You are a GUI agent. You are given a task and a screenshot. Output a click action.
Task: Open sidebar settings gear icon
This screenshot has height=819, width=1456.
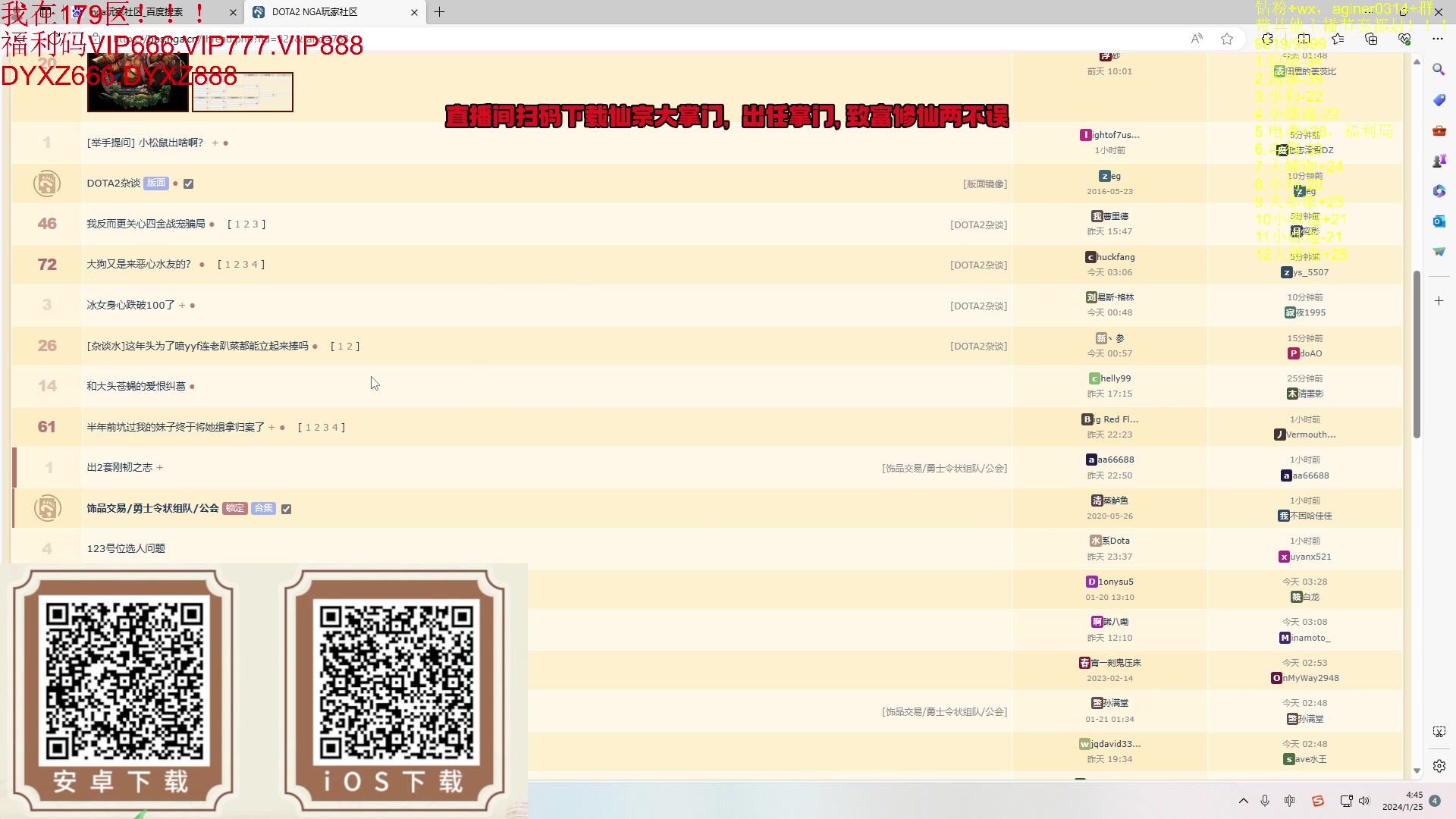(x=1439, y=766)
